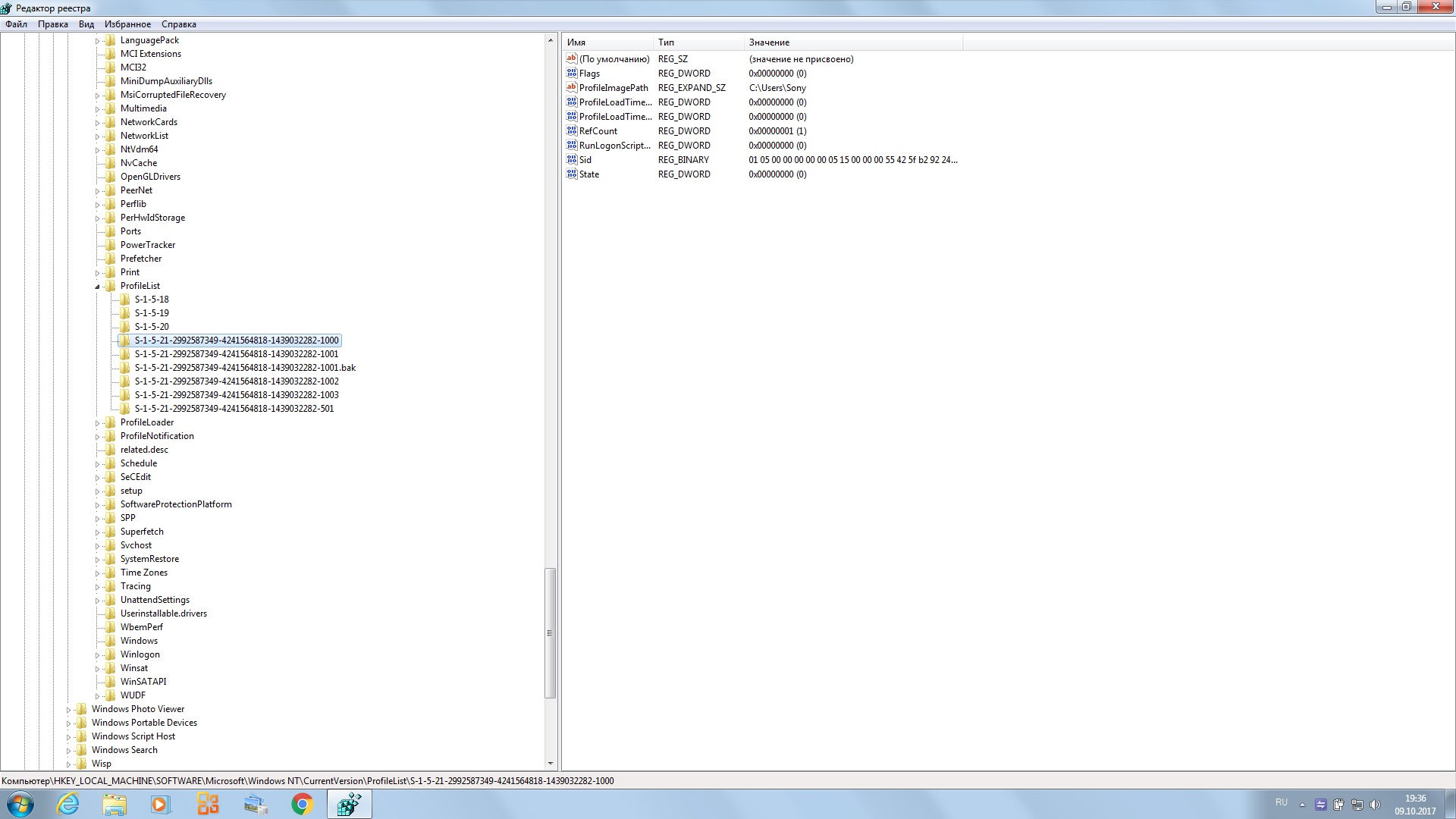Click the State DWORD value icon

(572, 174)
